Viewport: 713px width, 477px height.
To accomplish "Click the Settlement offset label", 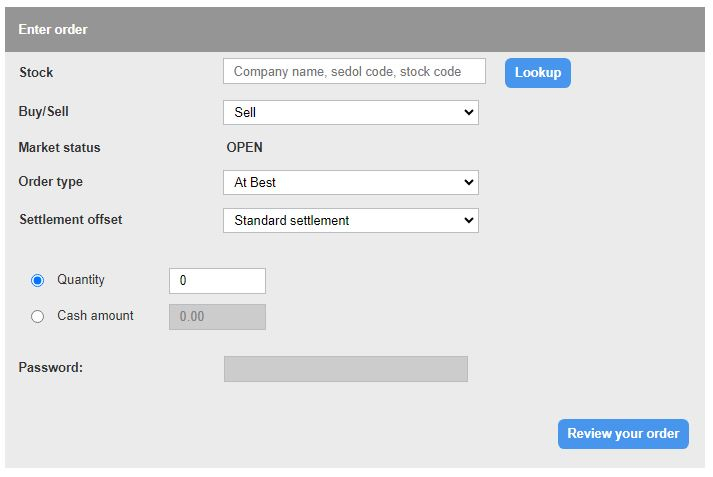I will pyautogui.click(x=70, y=219).
